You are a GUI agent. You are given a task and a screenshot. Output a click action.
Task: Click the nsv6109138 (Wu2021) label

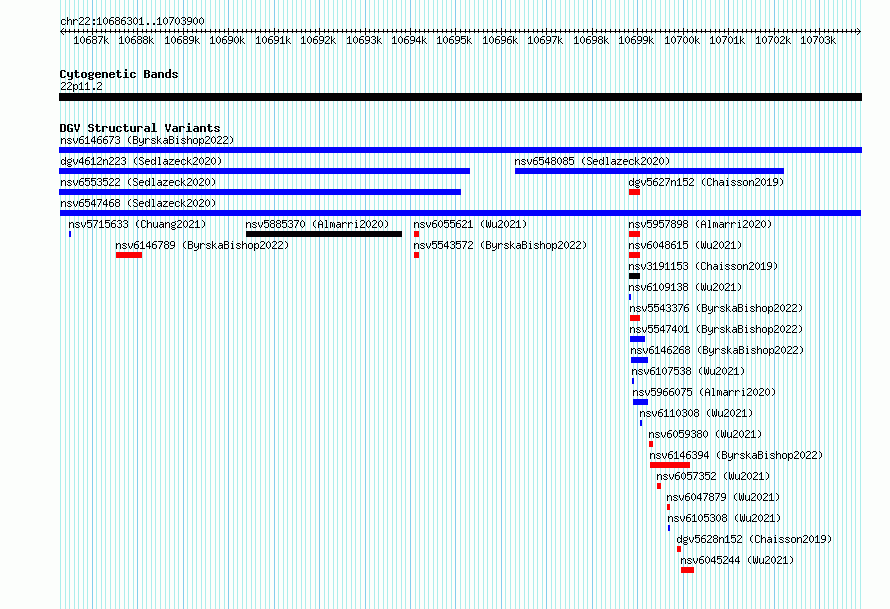(685, 287)
